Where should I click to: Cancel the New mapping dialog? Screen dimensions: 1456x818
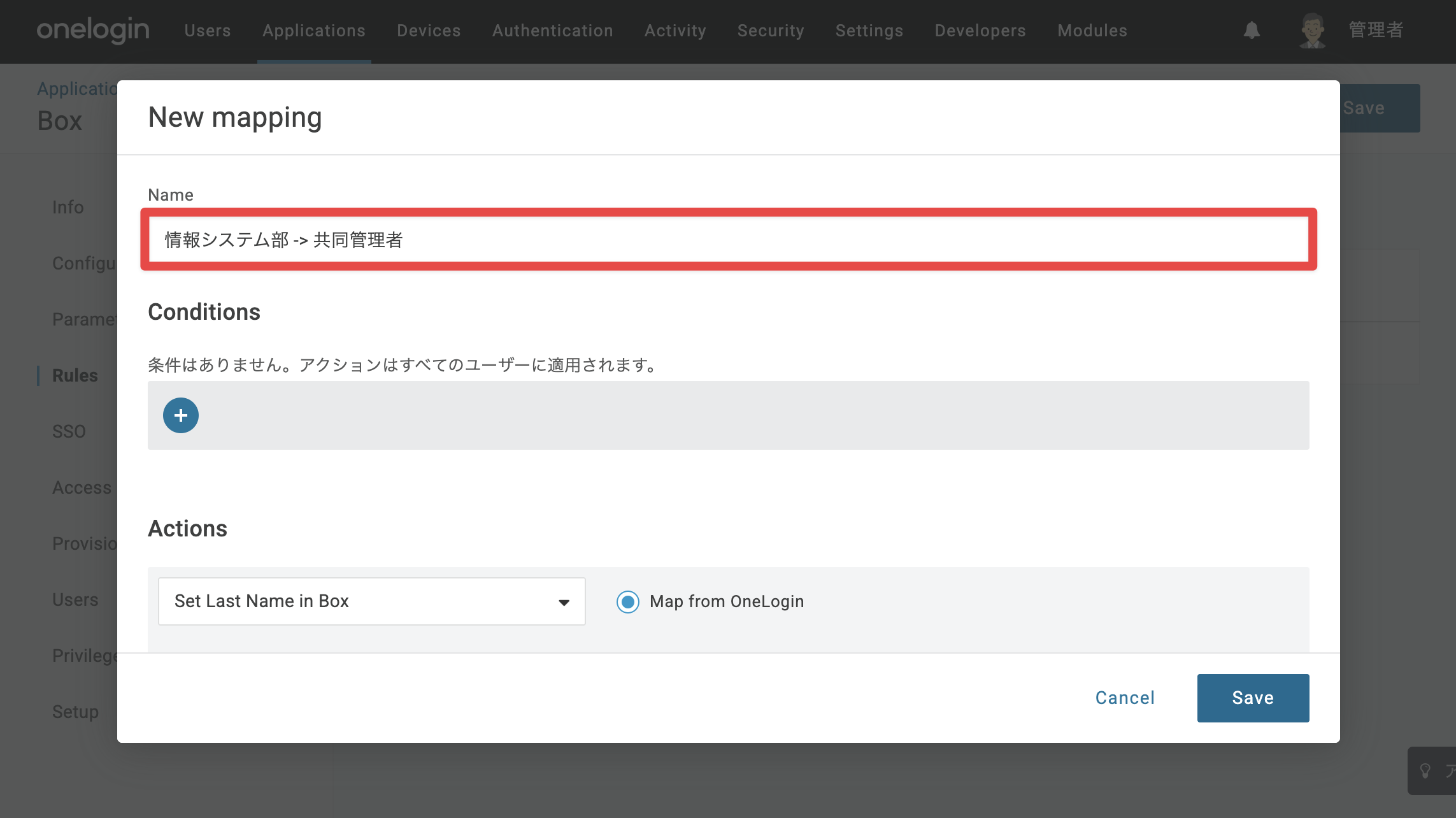tap(1125, 698)
